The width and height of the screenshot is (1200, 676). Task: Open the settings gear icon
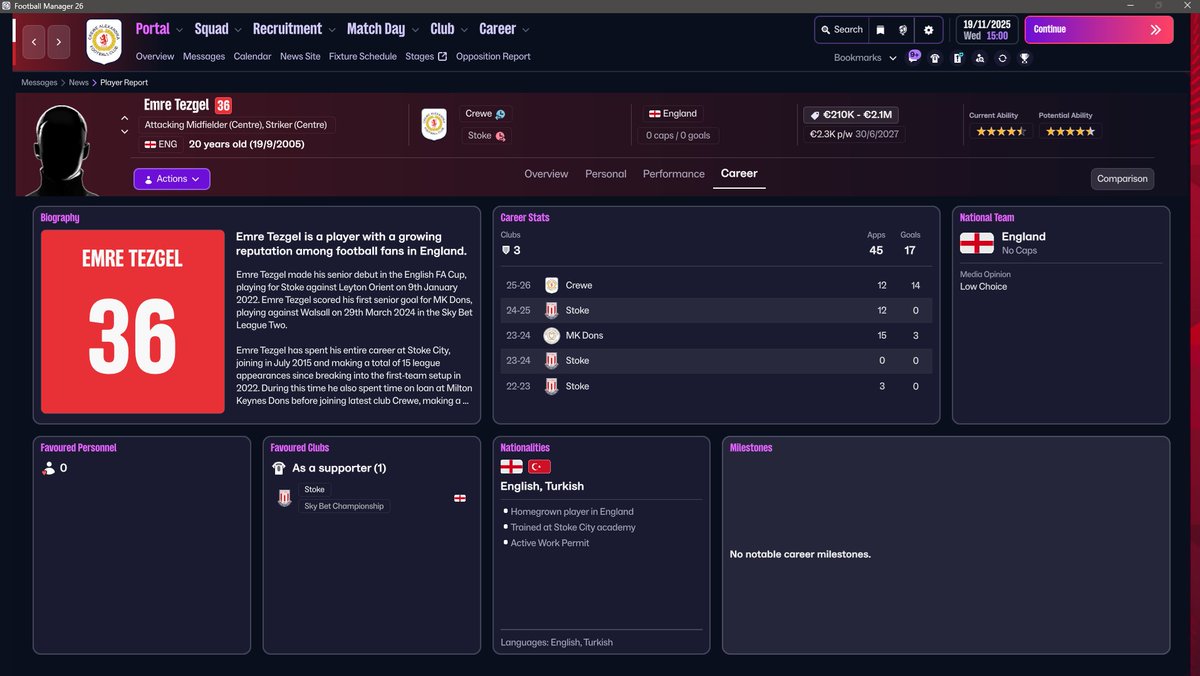(x=929, y=30)
